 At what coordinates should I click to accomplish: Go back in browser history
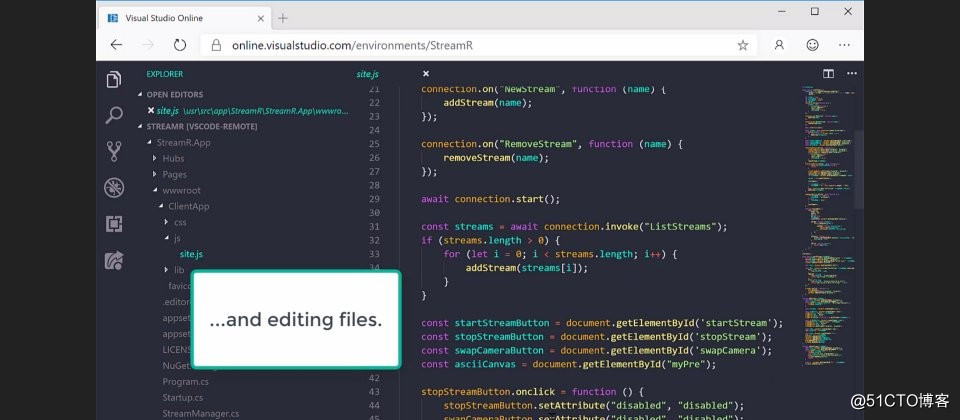pos(116,45)
